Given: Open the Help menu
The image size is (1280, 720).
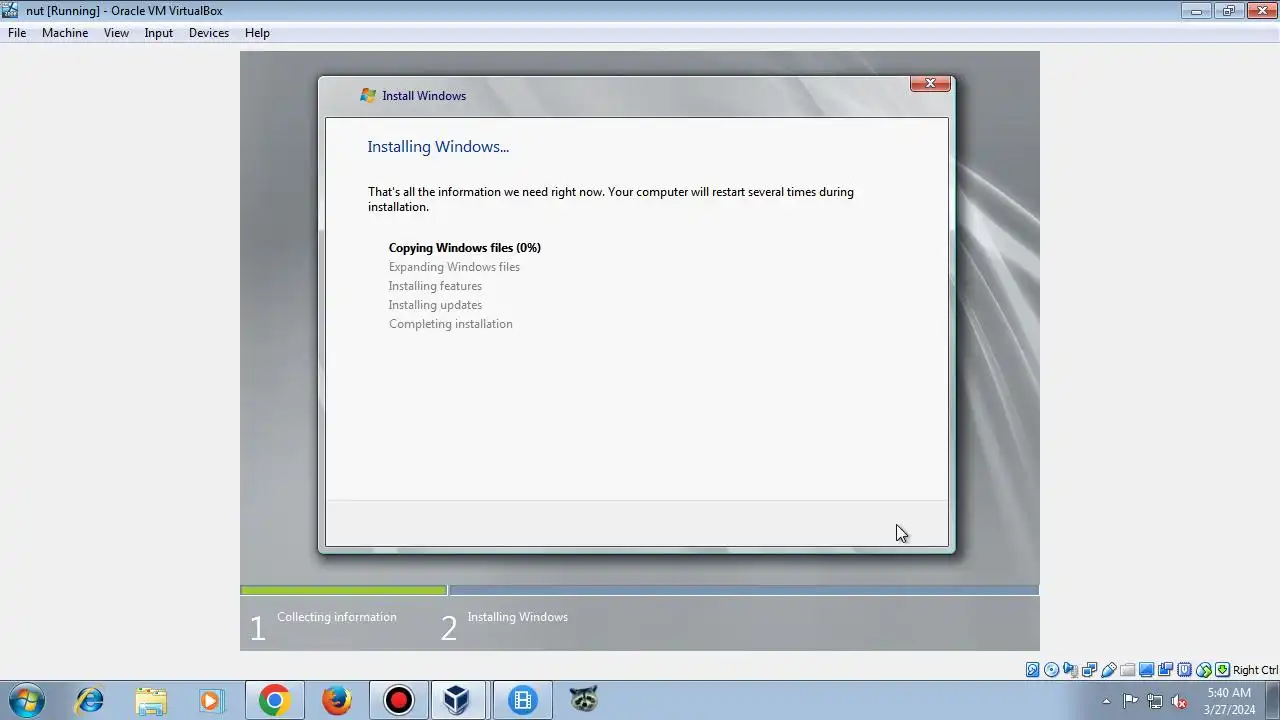Looking at the screenshot, I should click(257, 33).
